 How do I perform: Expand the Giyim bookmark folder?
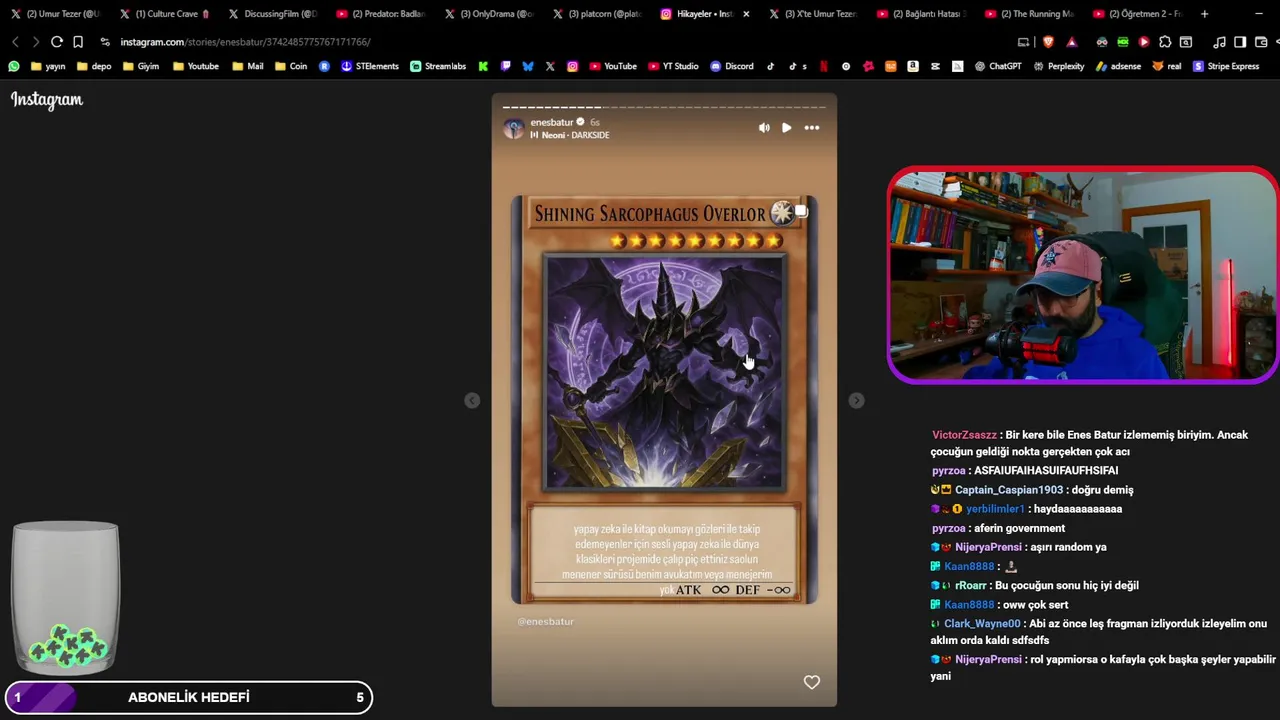click(141, 66)
